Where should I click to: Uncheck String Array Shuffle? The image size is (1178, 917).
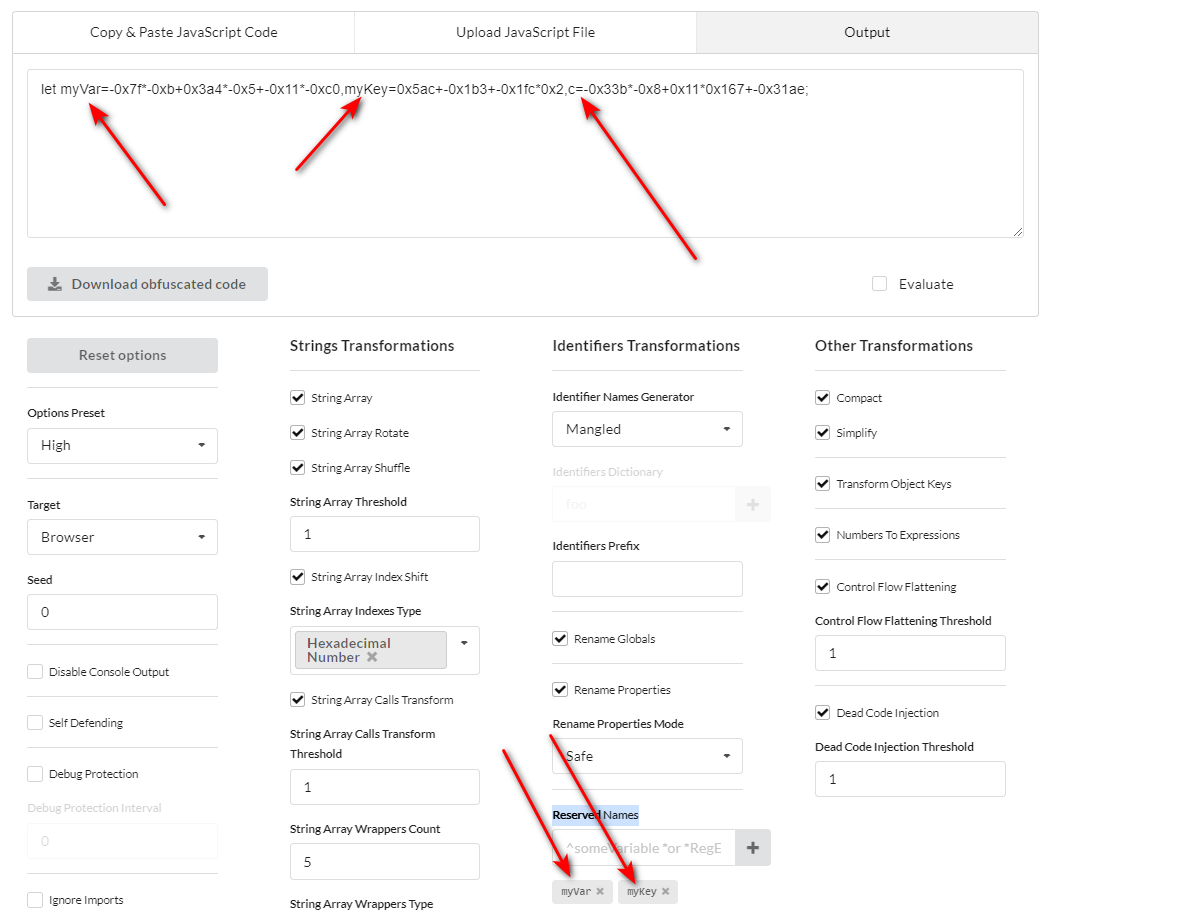pyautogui.click(x=297, y=467)
